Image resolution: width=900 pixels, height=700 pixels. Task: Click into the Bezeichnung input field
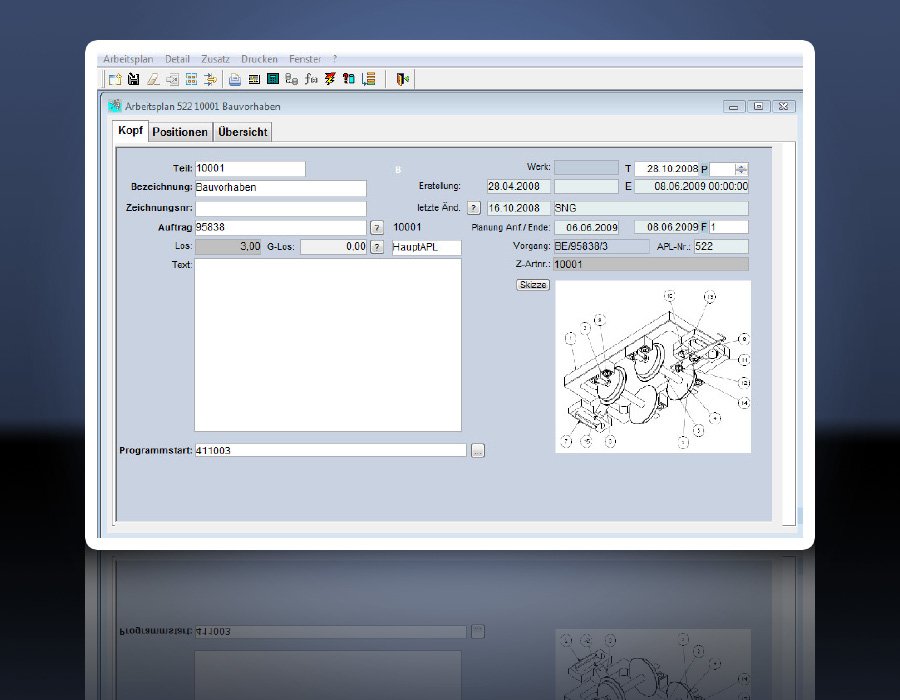280,188
